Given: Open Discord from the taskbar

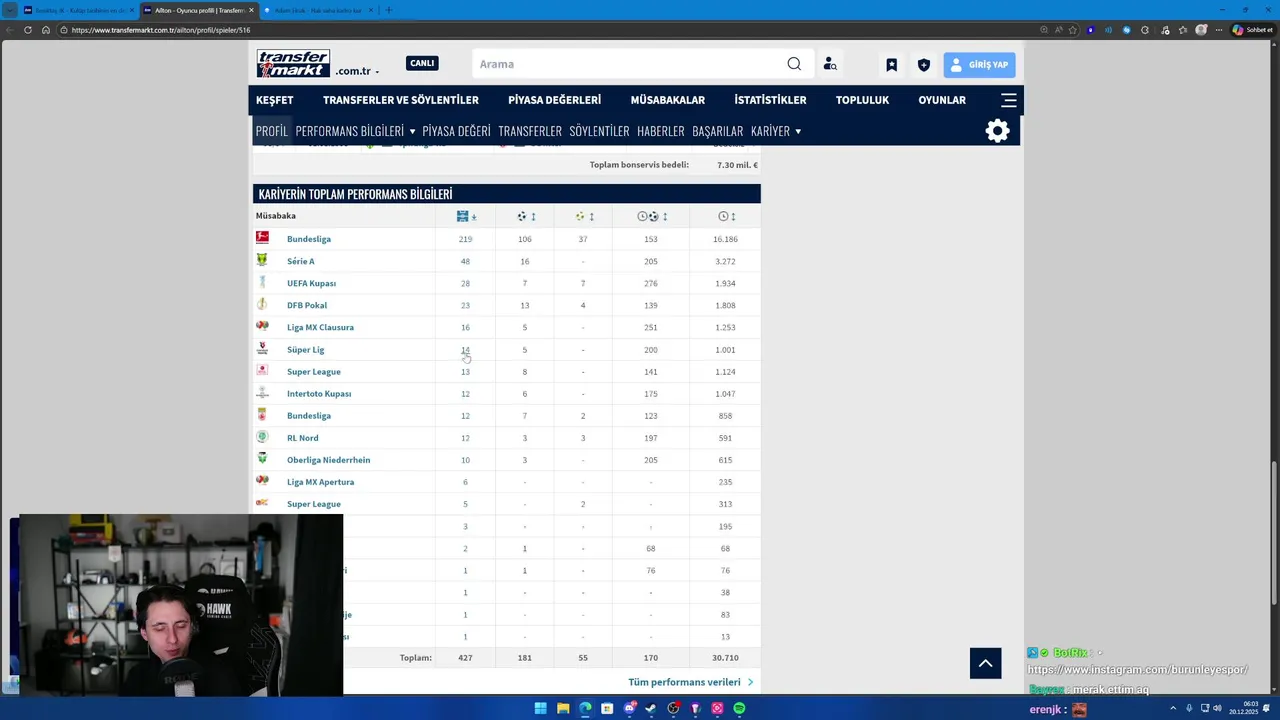Looking at the screenshot, I should pos(629,708).
